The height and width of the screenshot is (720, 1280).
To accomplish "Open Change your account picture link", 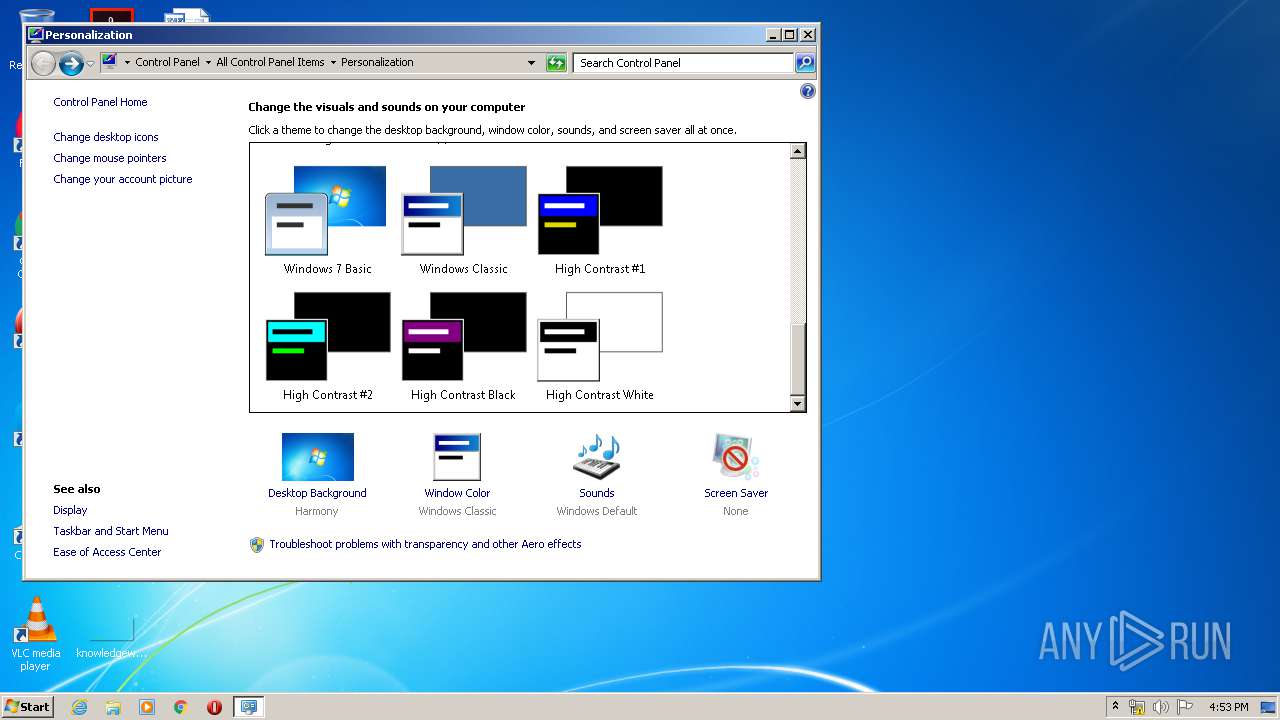I will click(x=123, y=179).
